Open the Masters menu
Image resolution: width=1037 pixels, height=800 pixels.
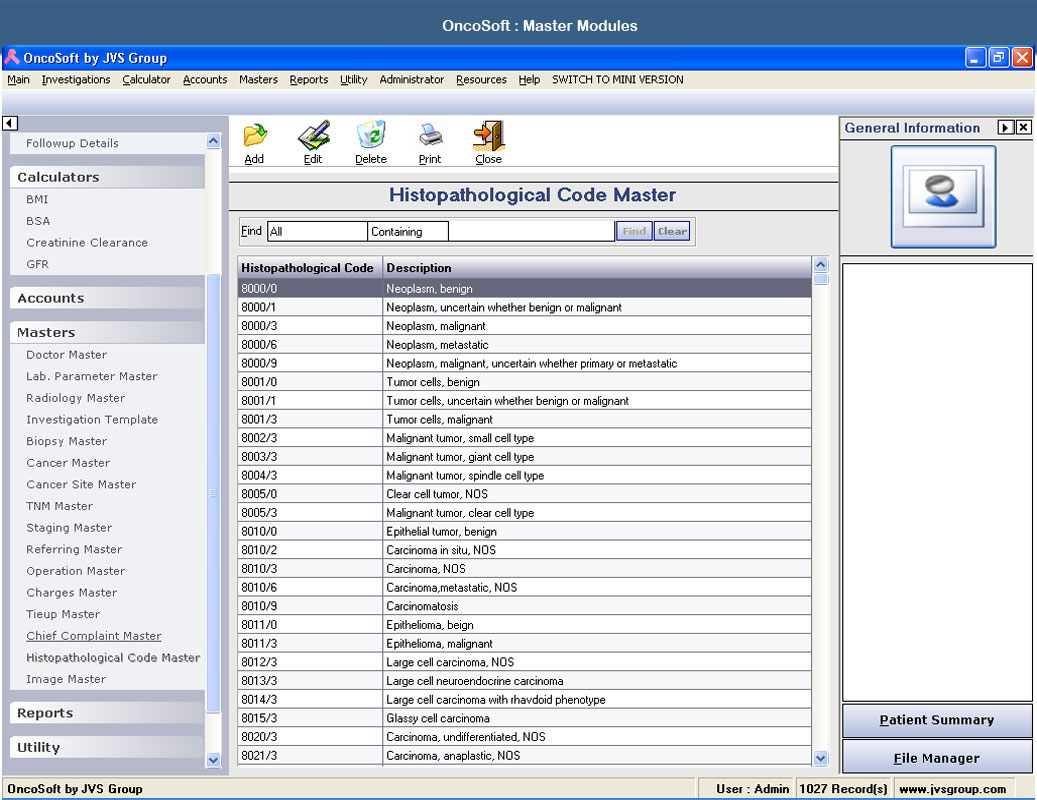pyautogui.click(x=259, y=79)
